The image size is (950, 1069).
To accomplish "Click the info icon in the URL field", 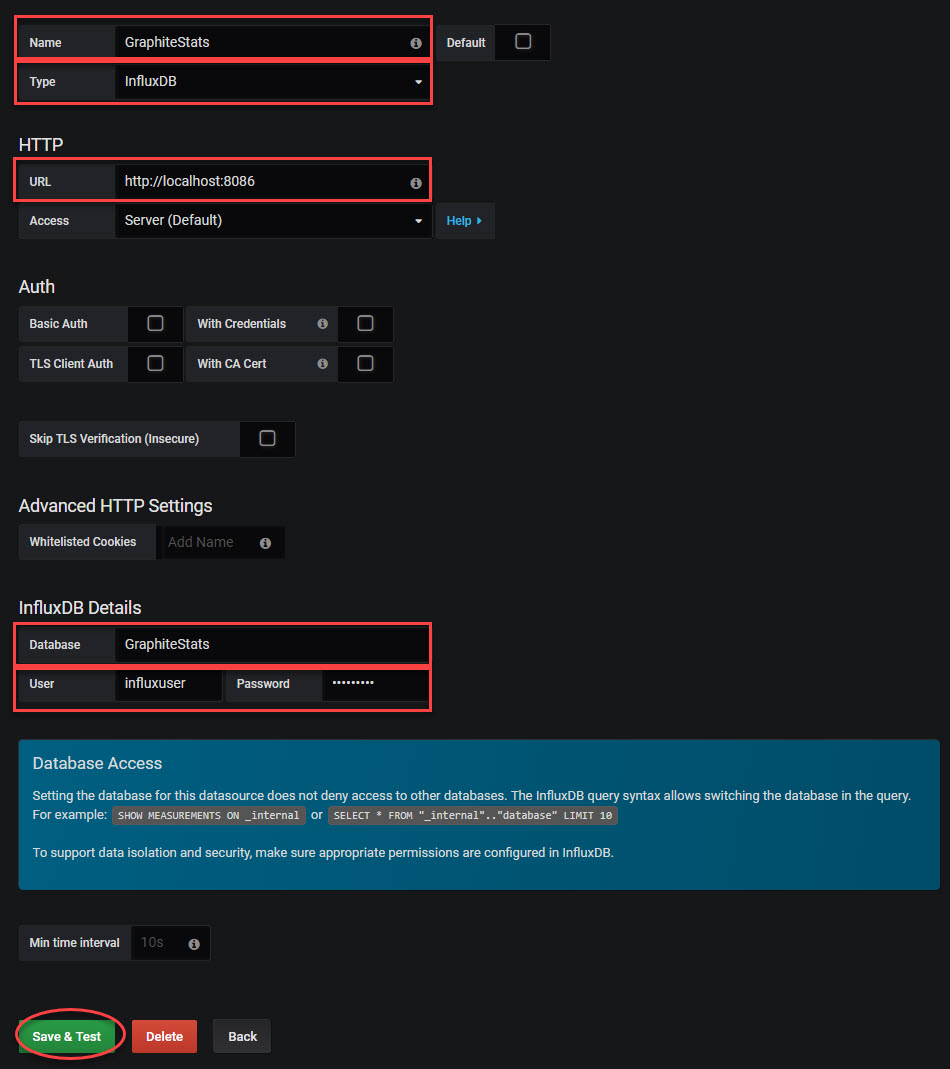I will click(415, 183).
